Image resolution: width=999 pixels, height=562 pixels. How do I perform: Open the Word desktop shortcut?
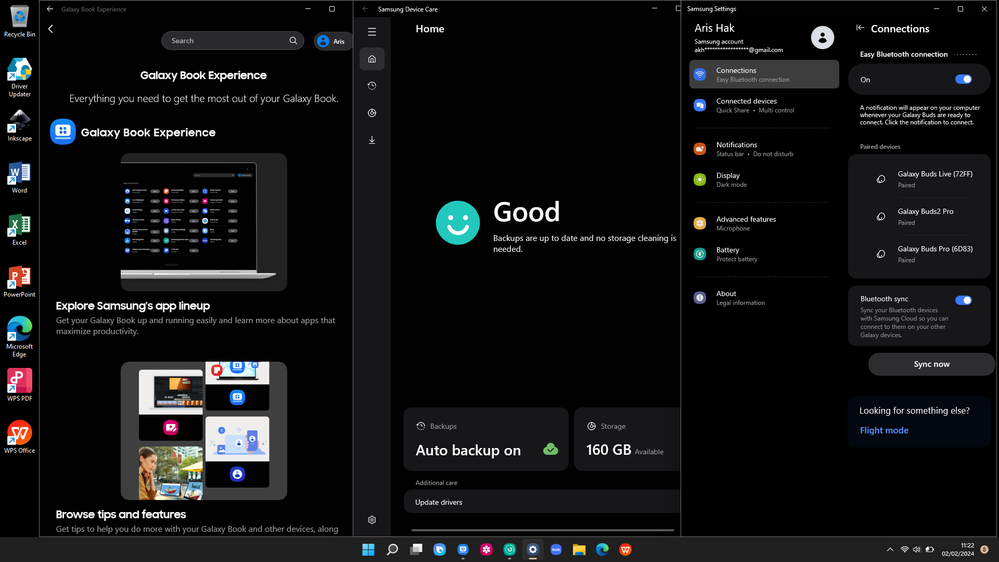19,177
